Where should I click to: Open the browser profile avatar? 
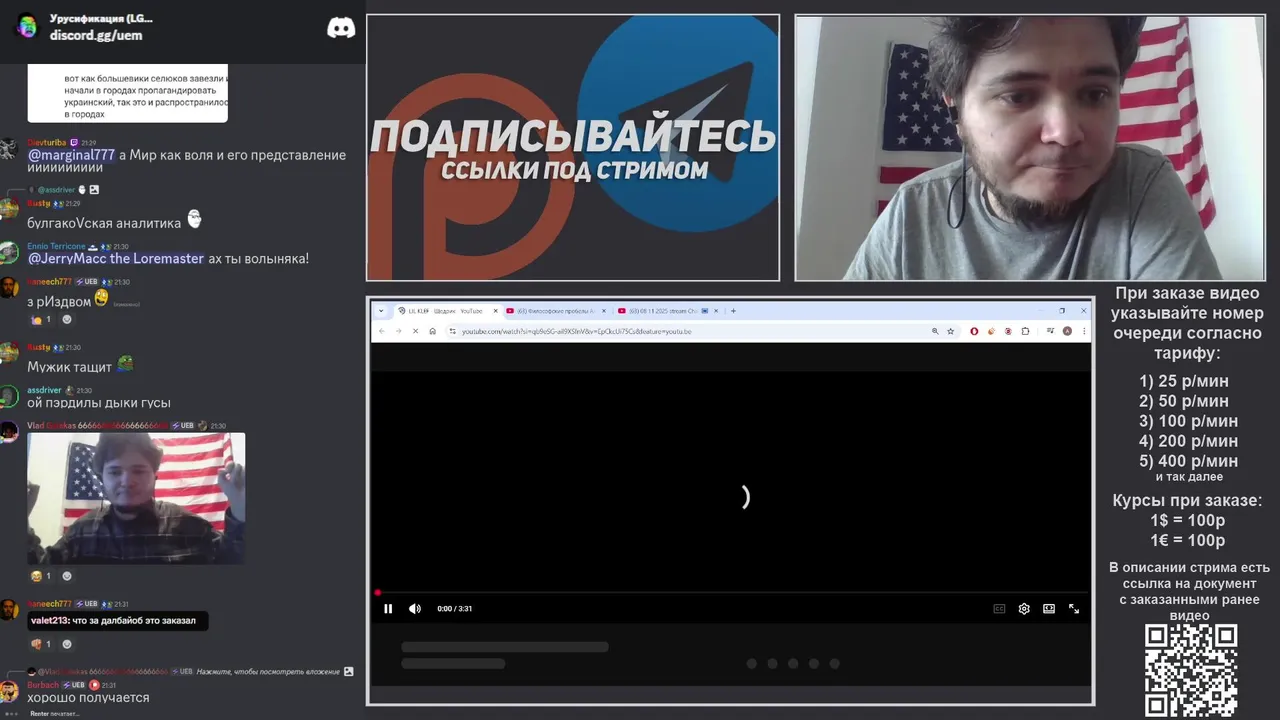(1067, 331)
